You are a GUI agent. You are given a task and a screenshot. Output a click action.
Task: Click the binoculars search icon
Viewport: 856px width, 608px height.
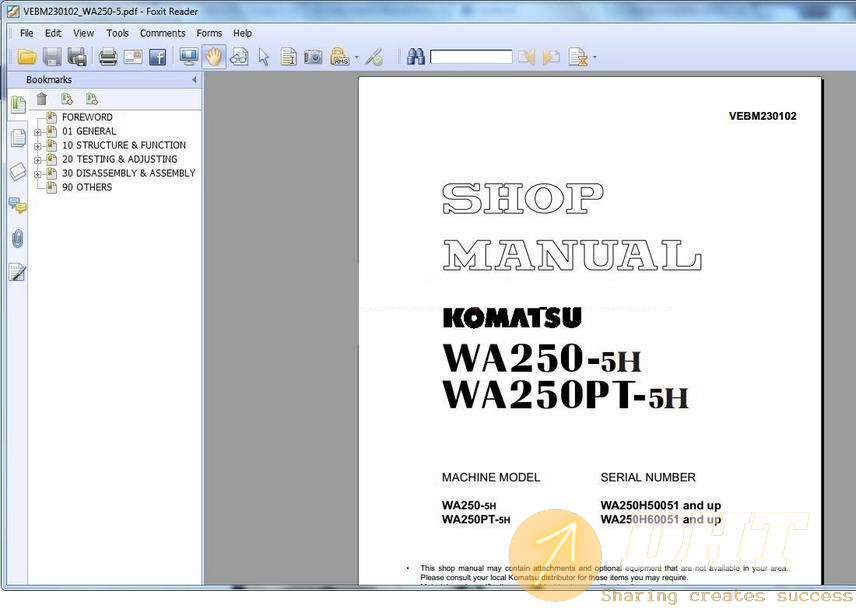point(416,57)
